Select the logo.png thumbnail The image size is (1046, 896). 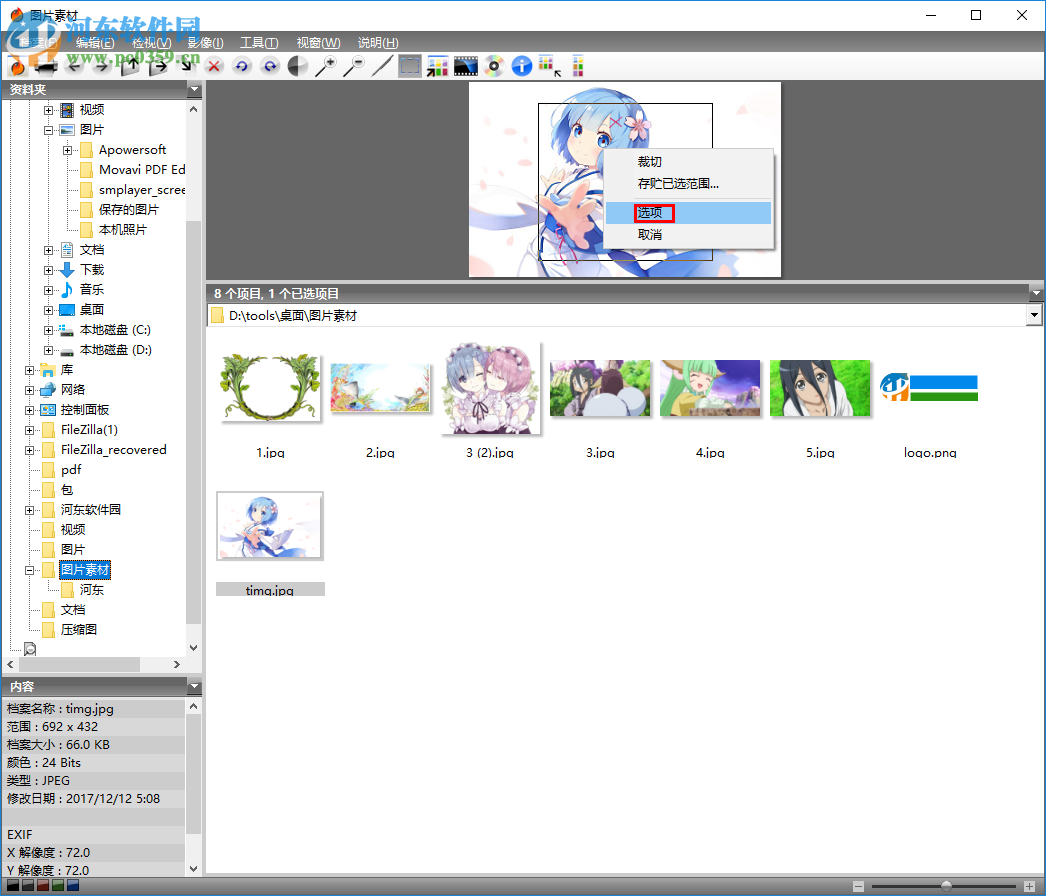tap(929, 388)
